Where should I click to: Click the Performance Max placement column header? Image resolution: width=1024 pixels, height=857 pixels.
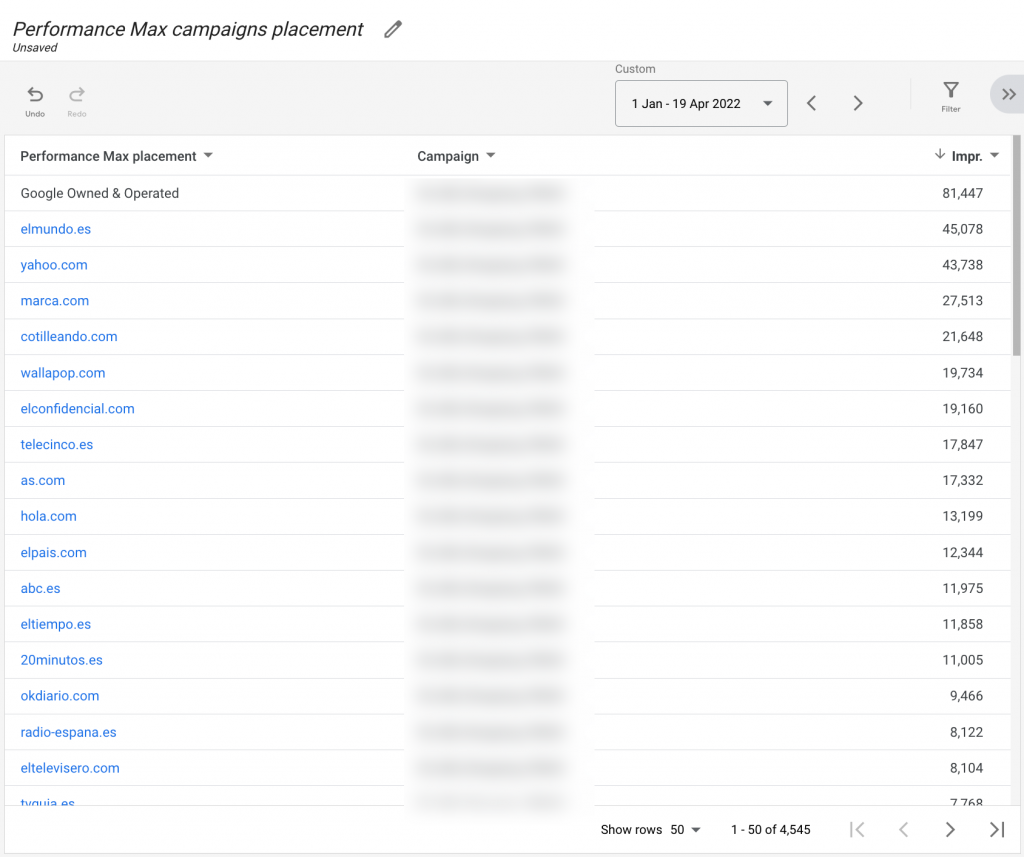pyautogui.click(x=108, y=156)
